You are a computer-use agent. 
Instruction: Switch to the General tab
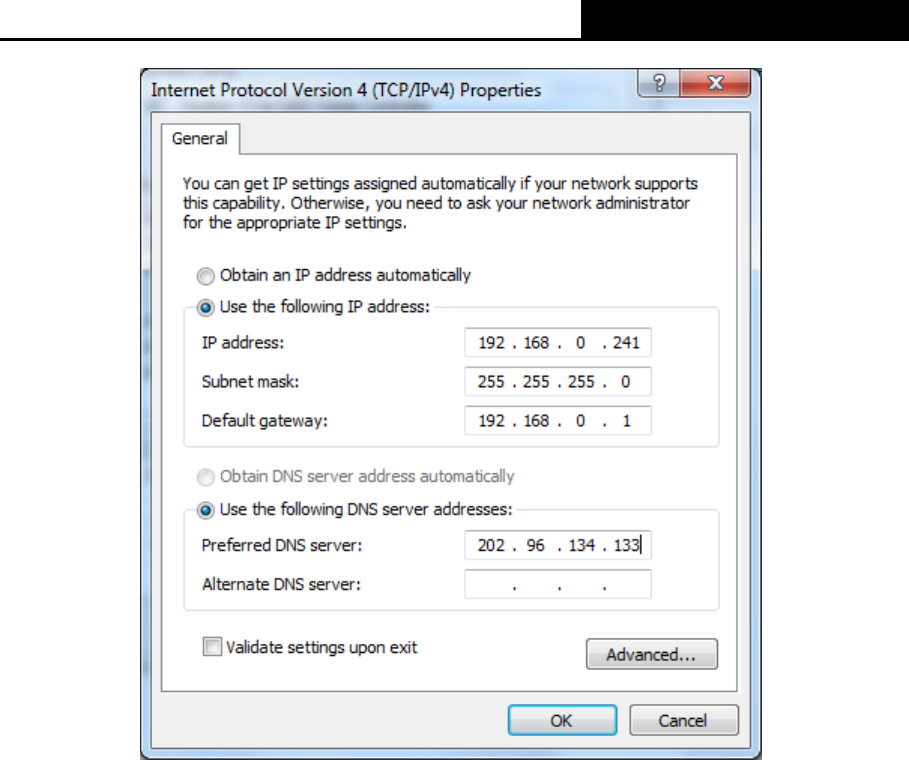point(200,139)
